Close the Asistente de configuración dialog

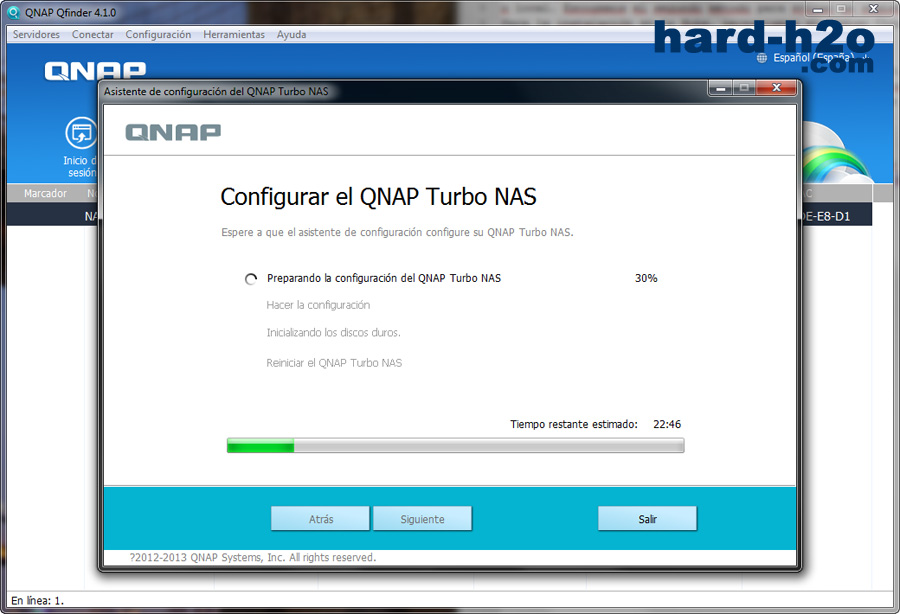(x=776, y=88)
